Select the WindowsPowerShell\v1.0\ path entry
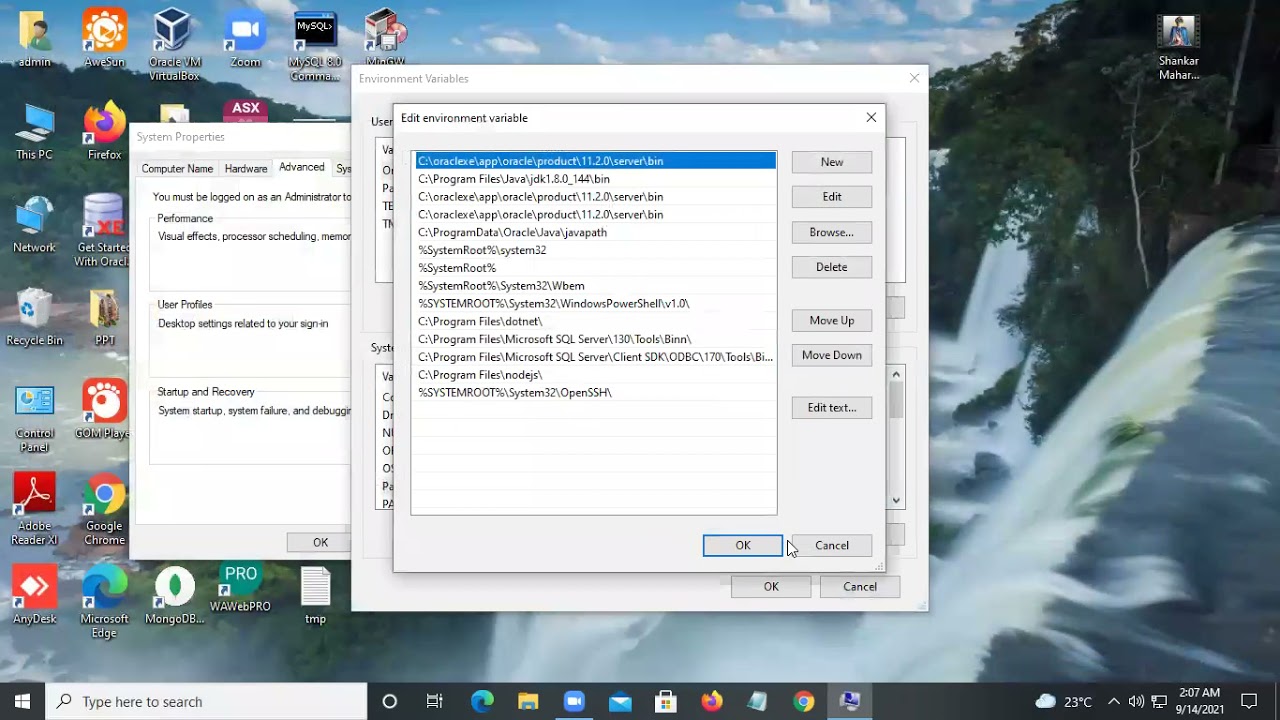 pyautogui.click(x=595, y=303)
